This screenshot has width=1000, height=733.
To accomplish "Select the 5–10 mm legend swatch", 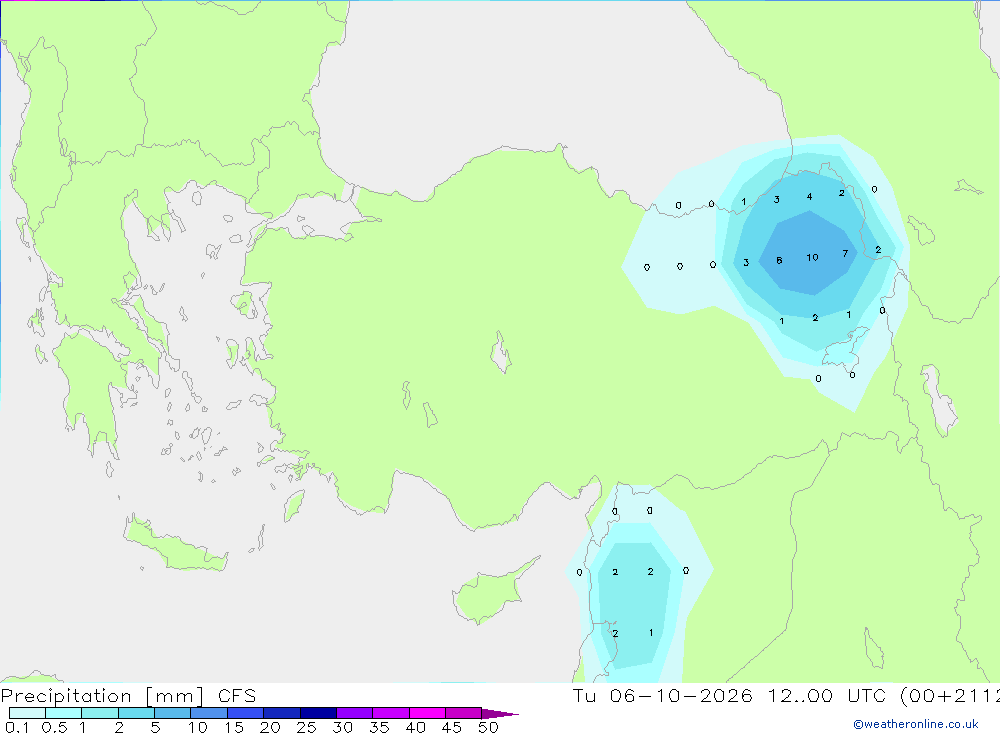I will 173,713.
